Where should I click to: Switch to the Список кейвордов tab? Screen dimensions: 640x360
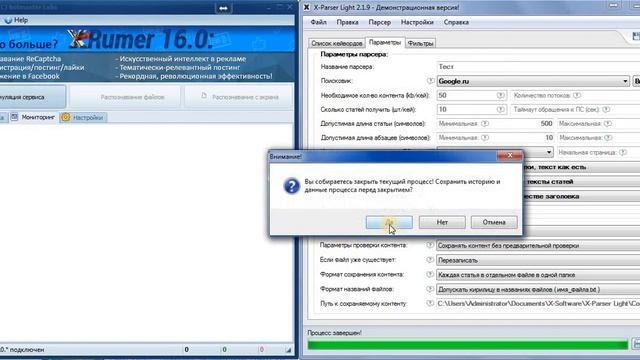pyautogui.click(x=337, y=43)
